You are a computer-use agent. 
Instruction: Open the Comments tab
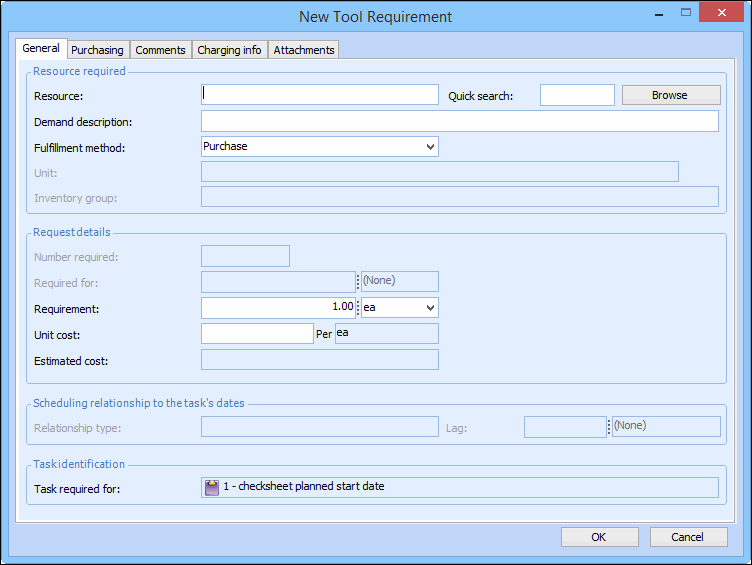160,50
